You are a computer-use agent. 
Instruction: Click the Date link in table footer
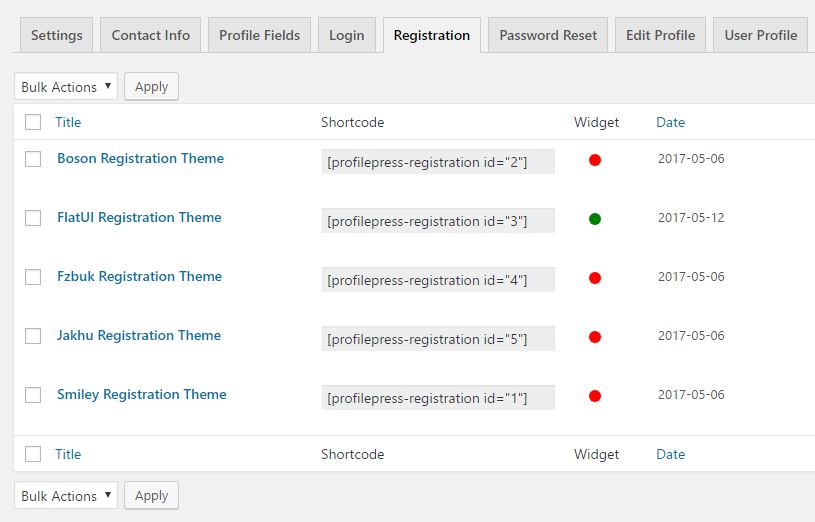click(671, 454)
